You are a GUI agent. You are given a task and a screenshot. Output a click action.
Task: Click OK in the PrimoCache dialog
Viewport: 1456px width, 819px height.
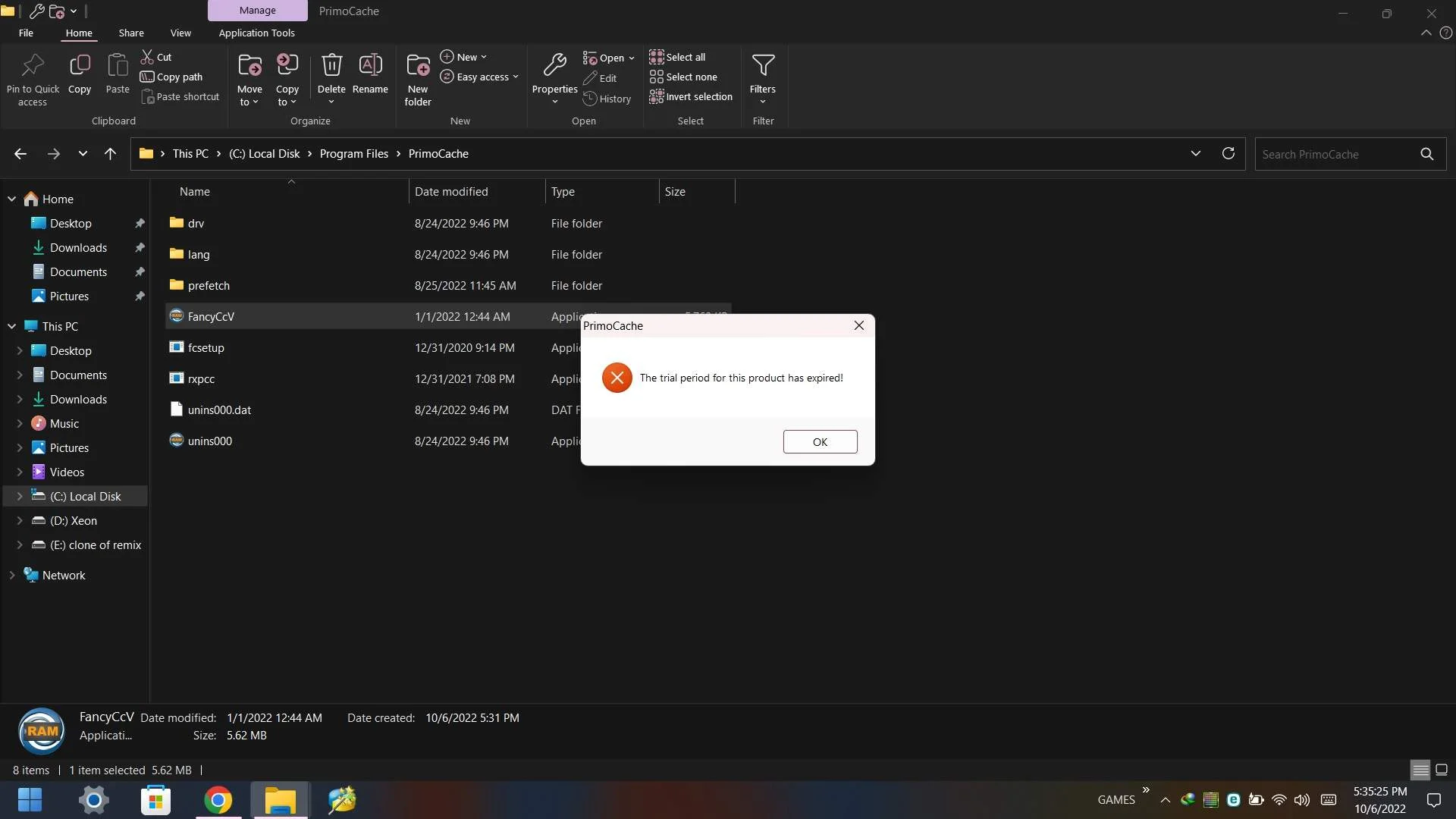[x=820, y=441]
